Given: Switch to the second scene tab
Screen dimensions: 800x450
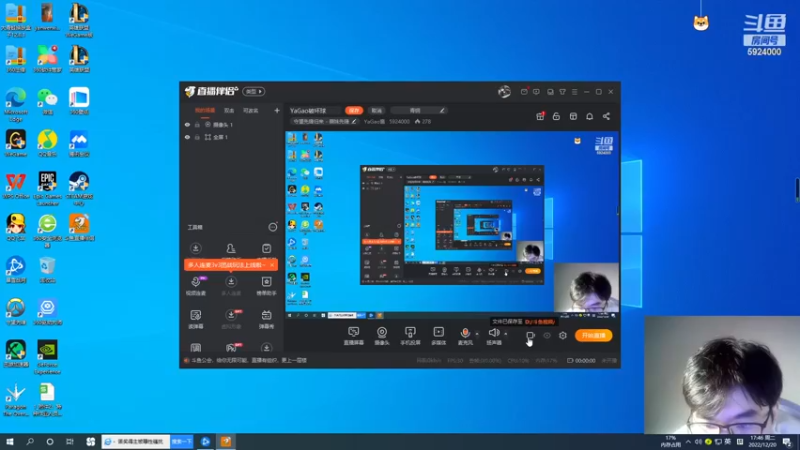Looking at the screenshot, I should (229, 110).
